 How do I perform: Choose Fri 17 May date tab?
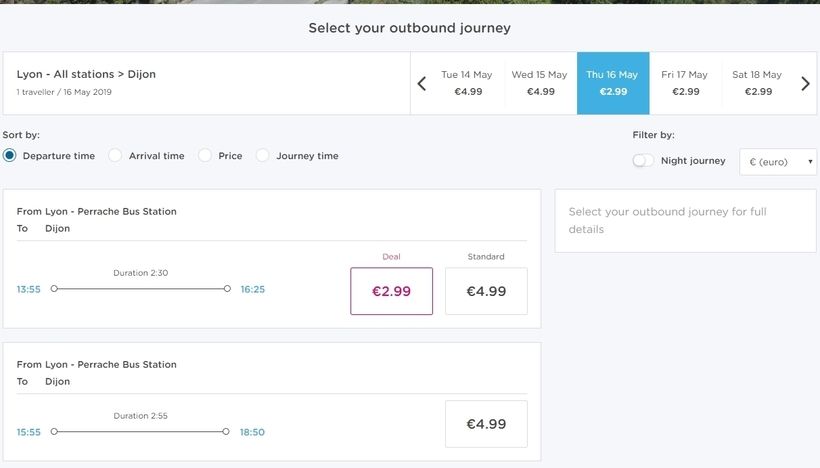coord(685,83)
